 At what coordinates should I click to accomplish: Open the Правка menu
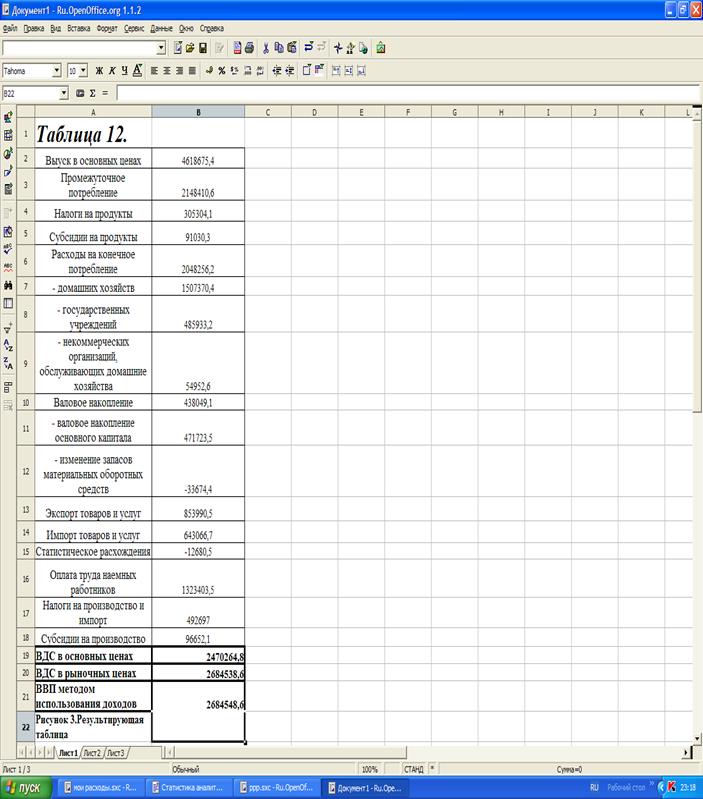(34, 29)
